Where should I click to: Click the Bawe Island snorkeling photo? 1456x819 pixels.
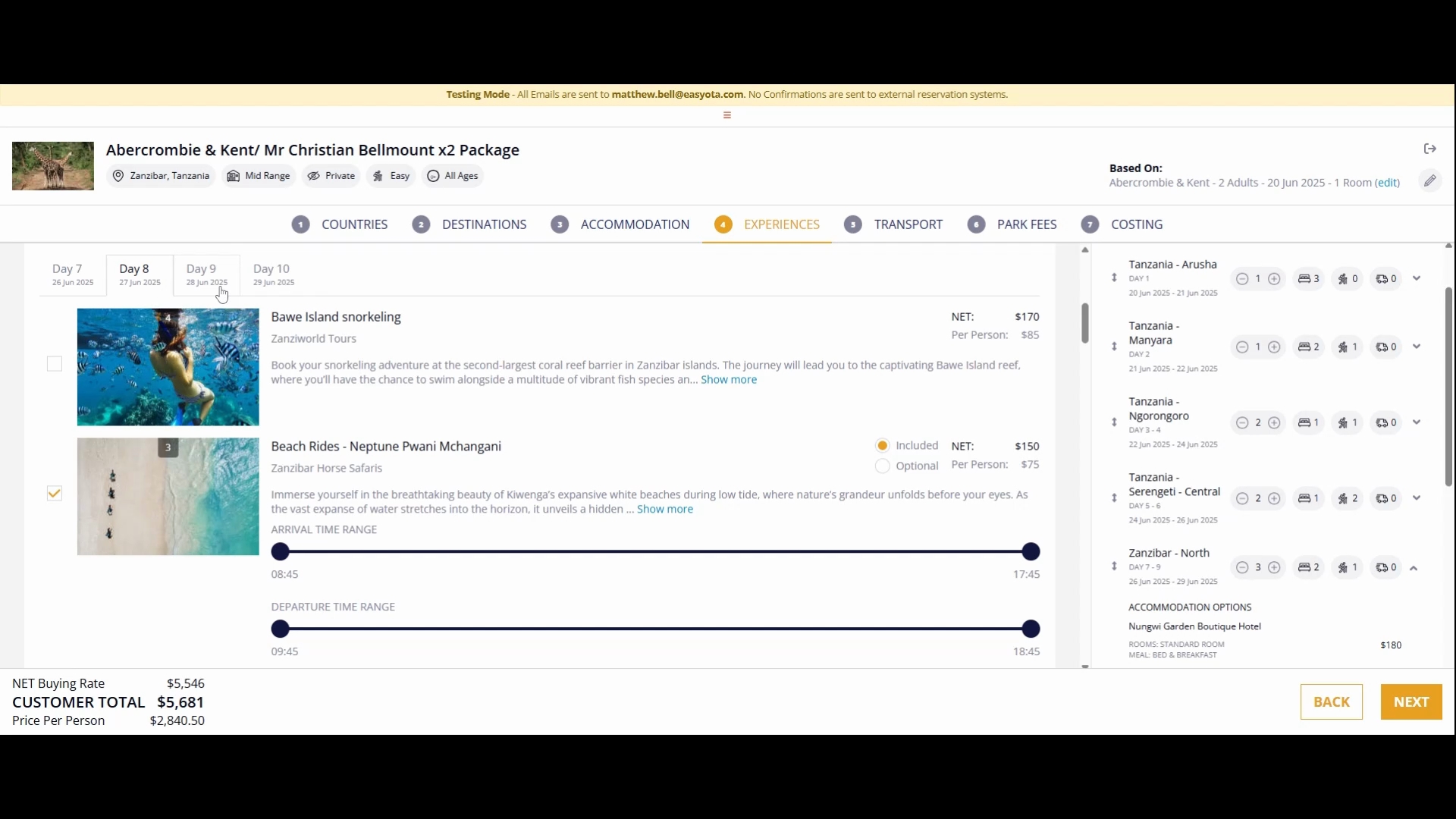tap(168, 367)
